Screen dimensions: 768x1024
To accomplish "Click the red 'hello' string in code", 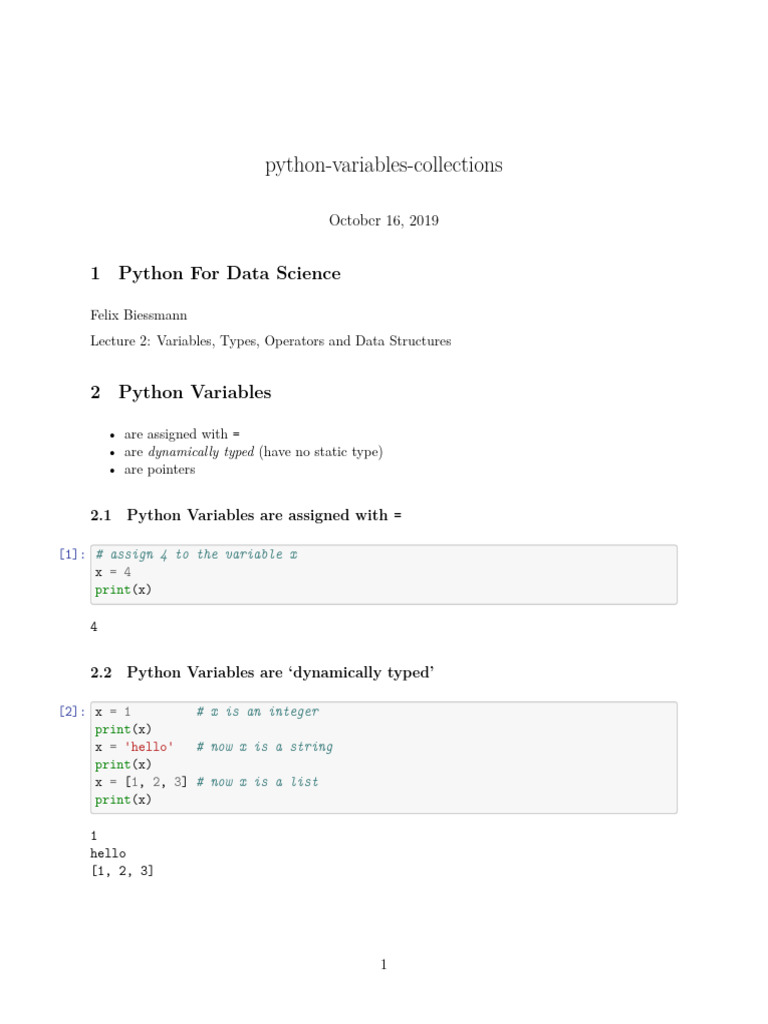I will (x=149, y=747).
